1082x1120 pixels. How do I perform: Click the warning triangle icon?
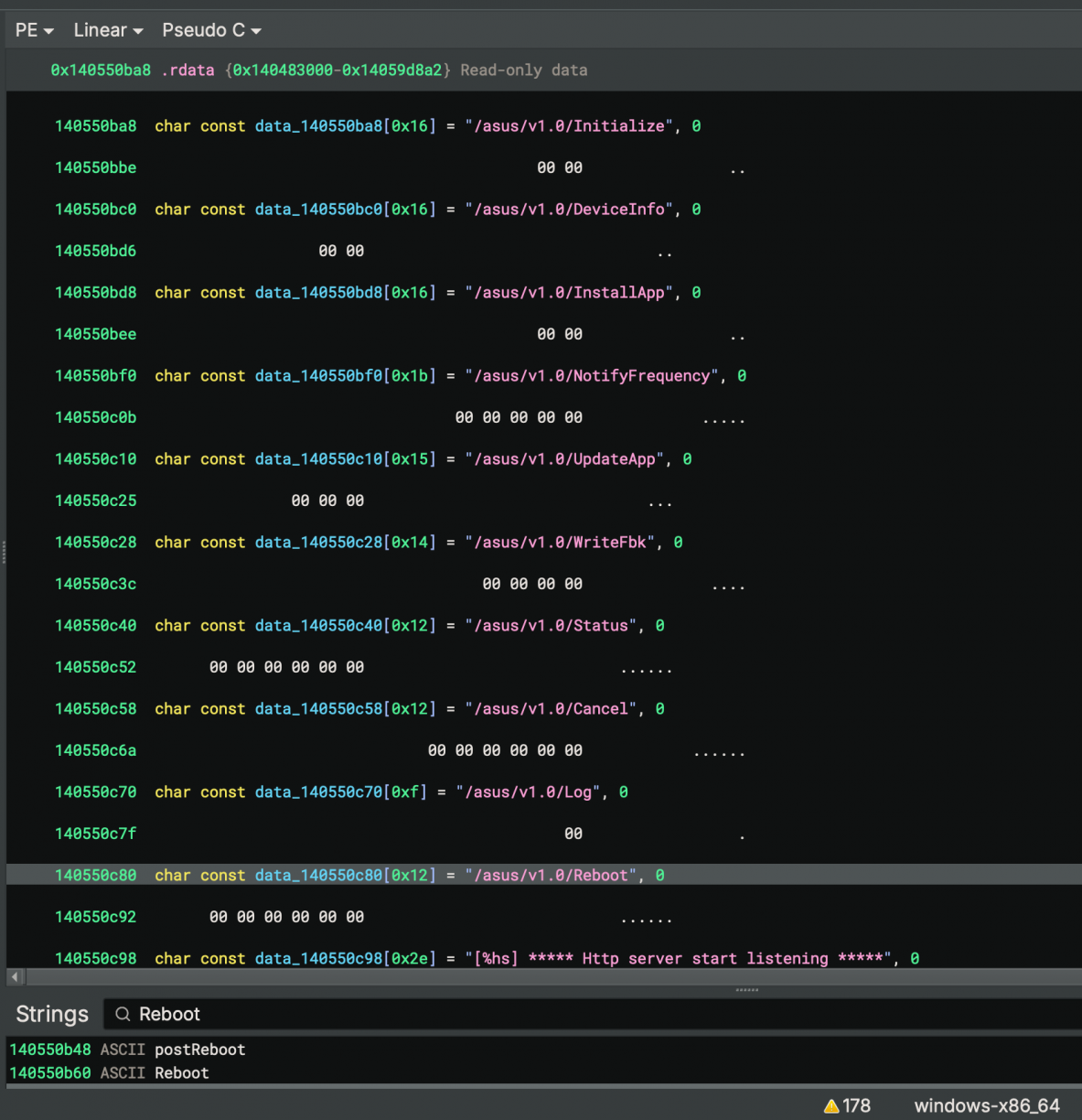pyautogui.click(x=831, y=1106)
